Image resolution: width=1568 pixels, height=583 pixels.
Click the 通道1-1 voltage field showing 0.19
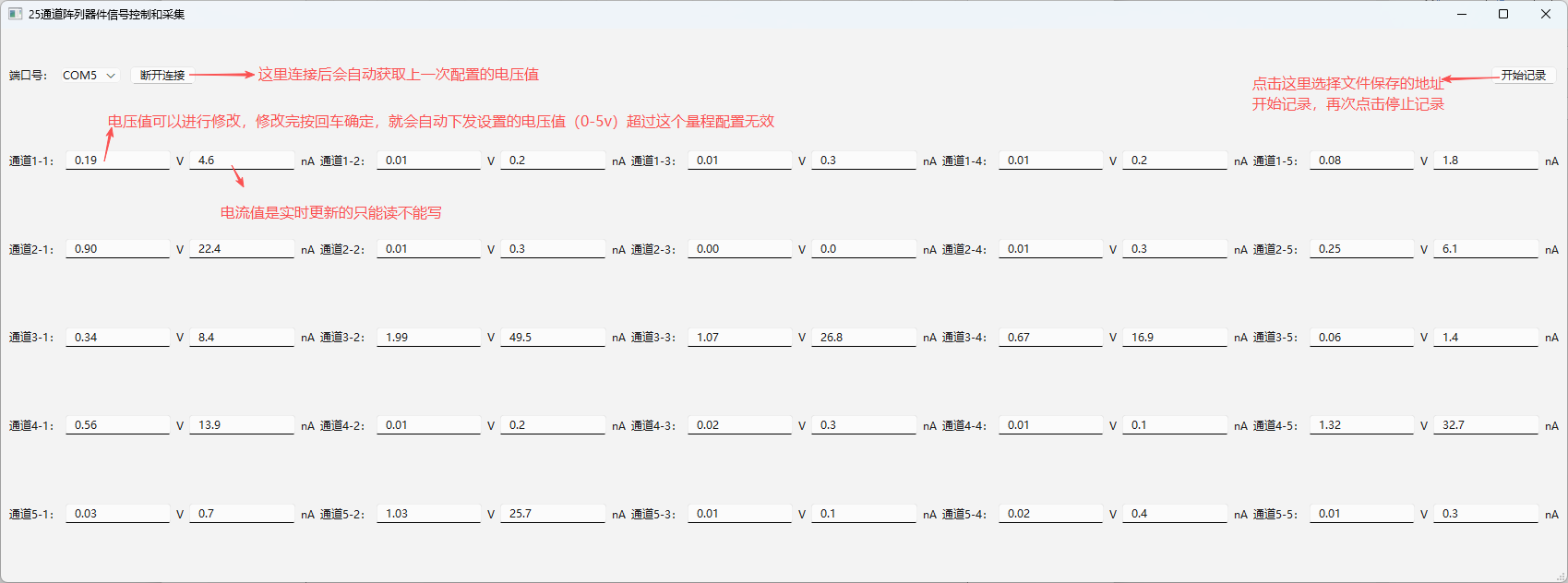pos(117,161)
